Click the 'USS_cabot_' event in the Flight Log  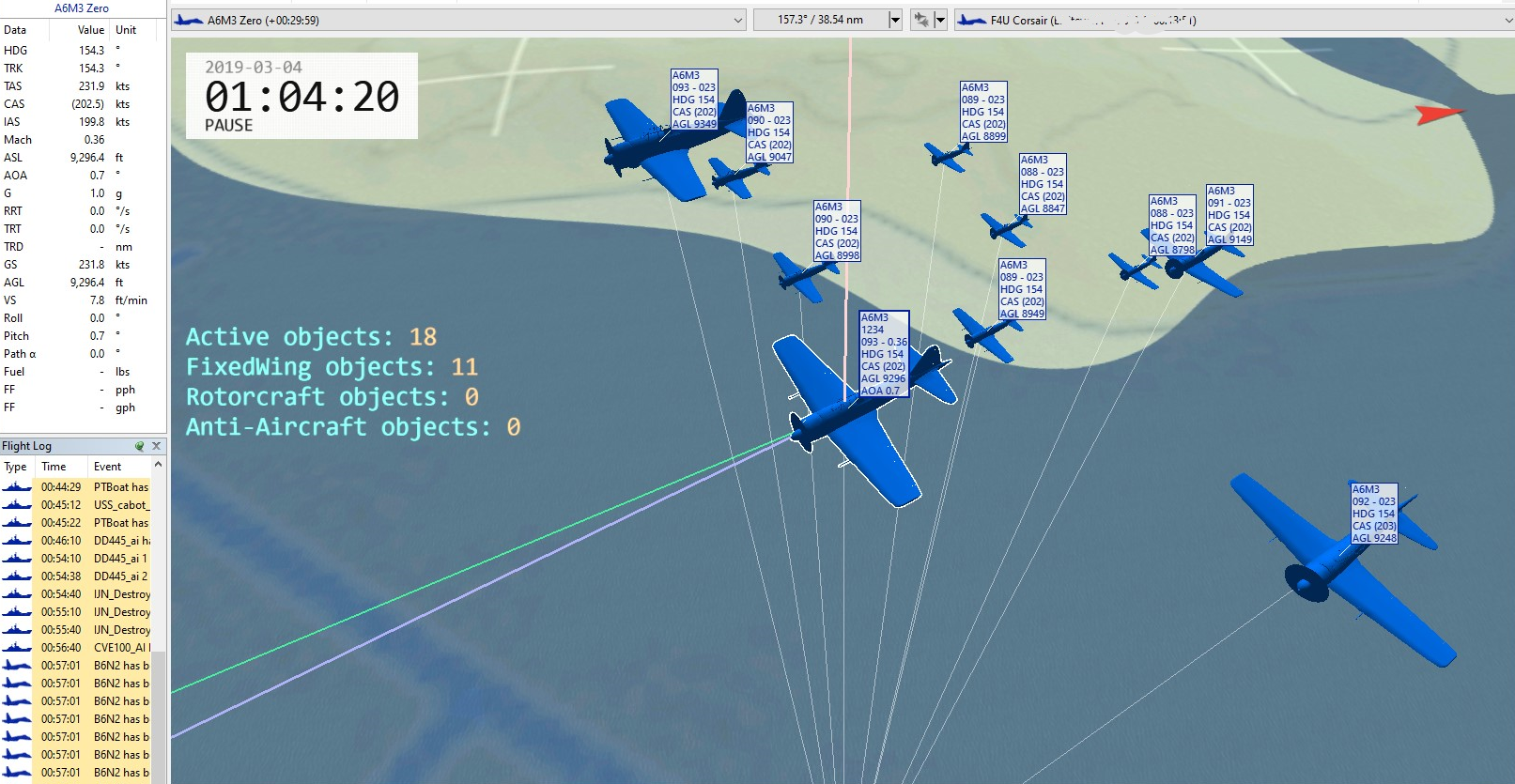[121, 504]
